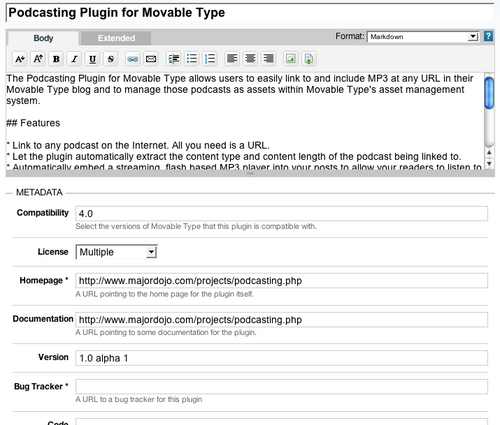Screen dimensions: 500x425
Task: Insert a bulleted list
Action: click(192, 59)
